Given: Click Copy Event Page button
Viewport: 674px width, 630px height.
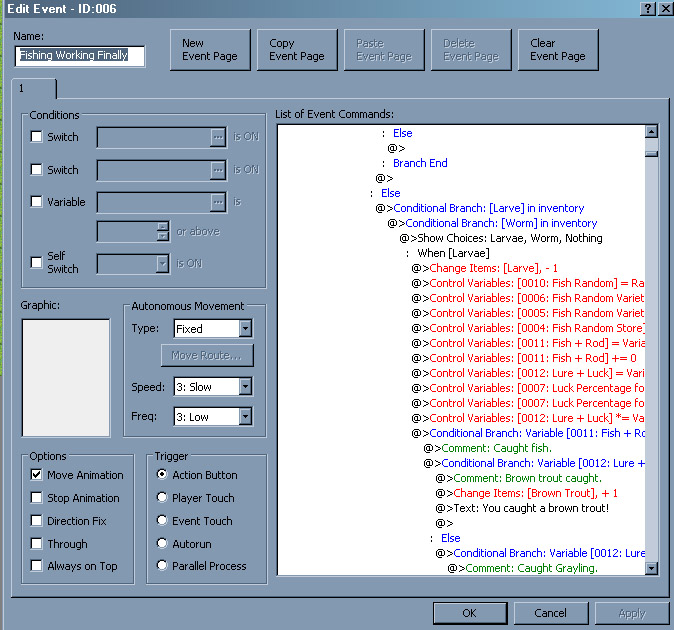Looking at the screenshot, I should pos(297,50).
